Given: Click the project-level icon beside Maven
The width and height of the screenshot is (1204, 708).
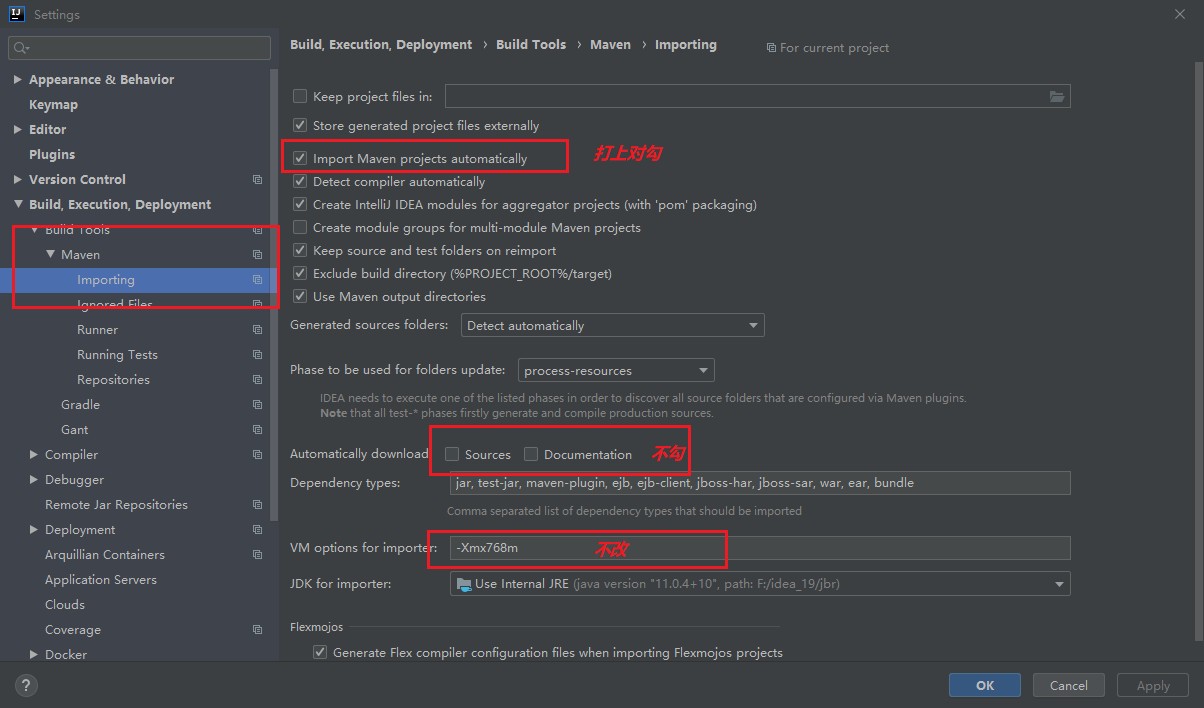Looking at the screenshot, I should coord(257,255).
